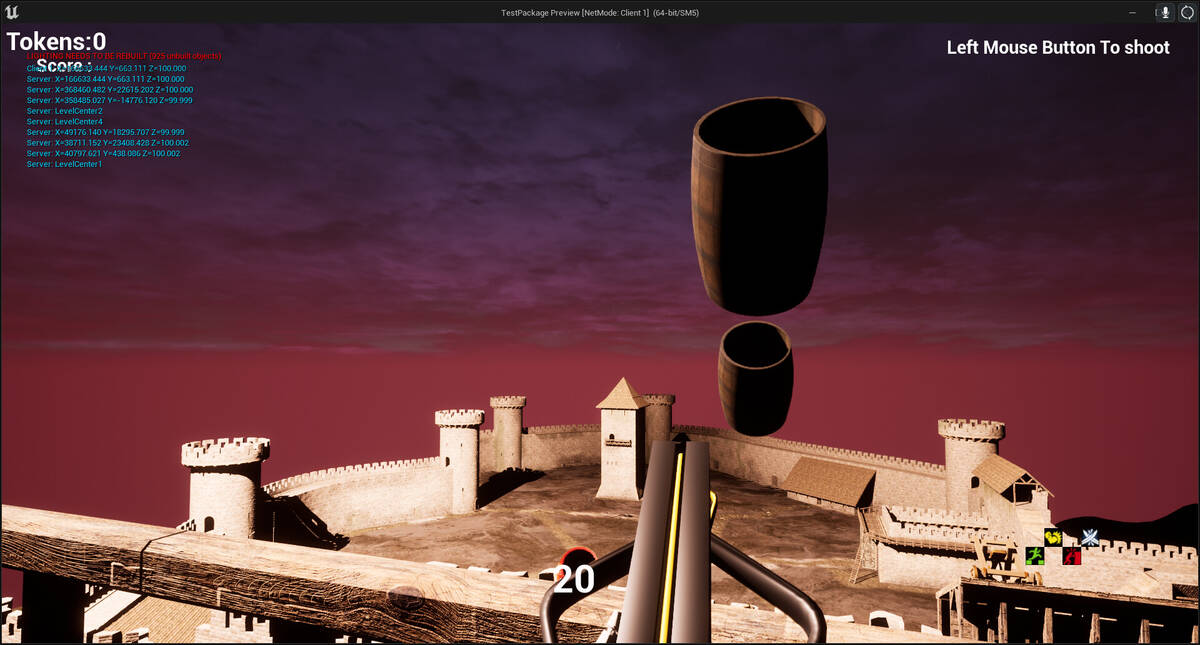The image size is (1200, 645).
Task: Toggle the microphone icon in title bar
Action: 1164,12
